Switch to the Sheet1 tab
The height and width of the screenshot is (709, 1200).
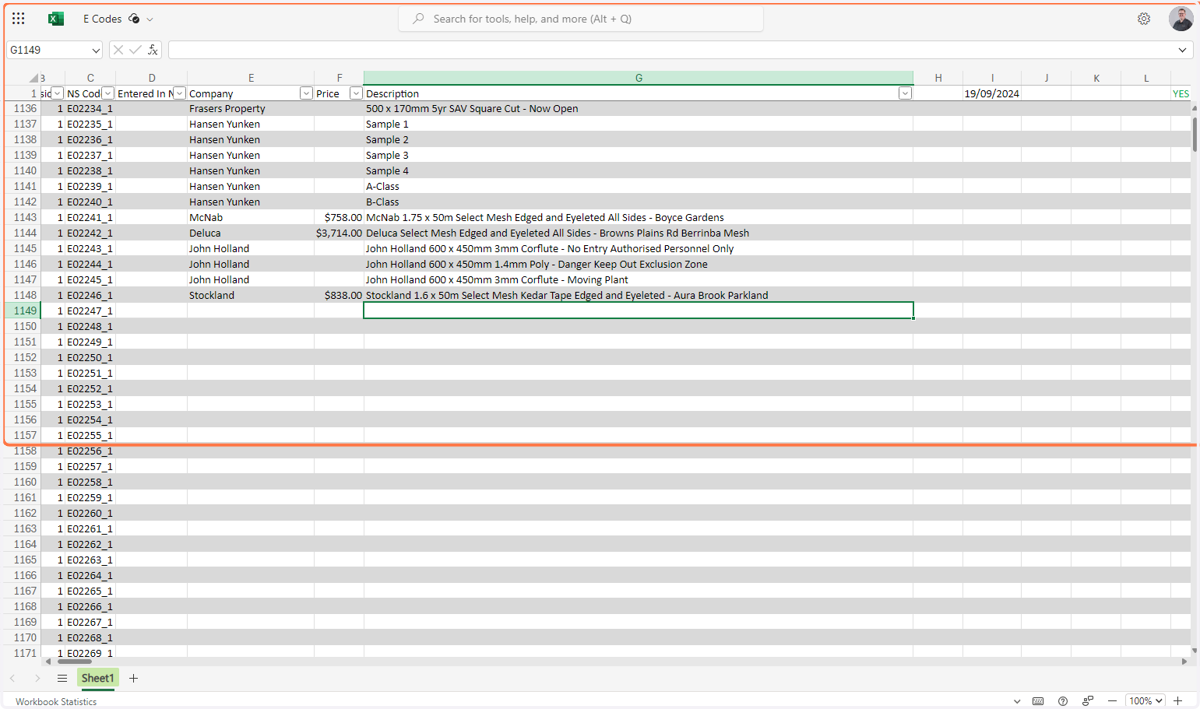click(98, 678)
